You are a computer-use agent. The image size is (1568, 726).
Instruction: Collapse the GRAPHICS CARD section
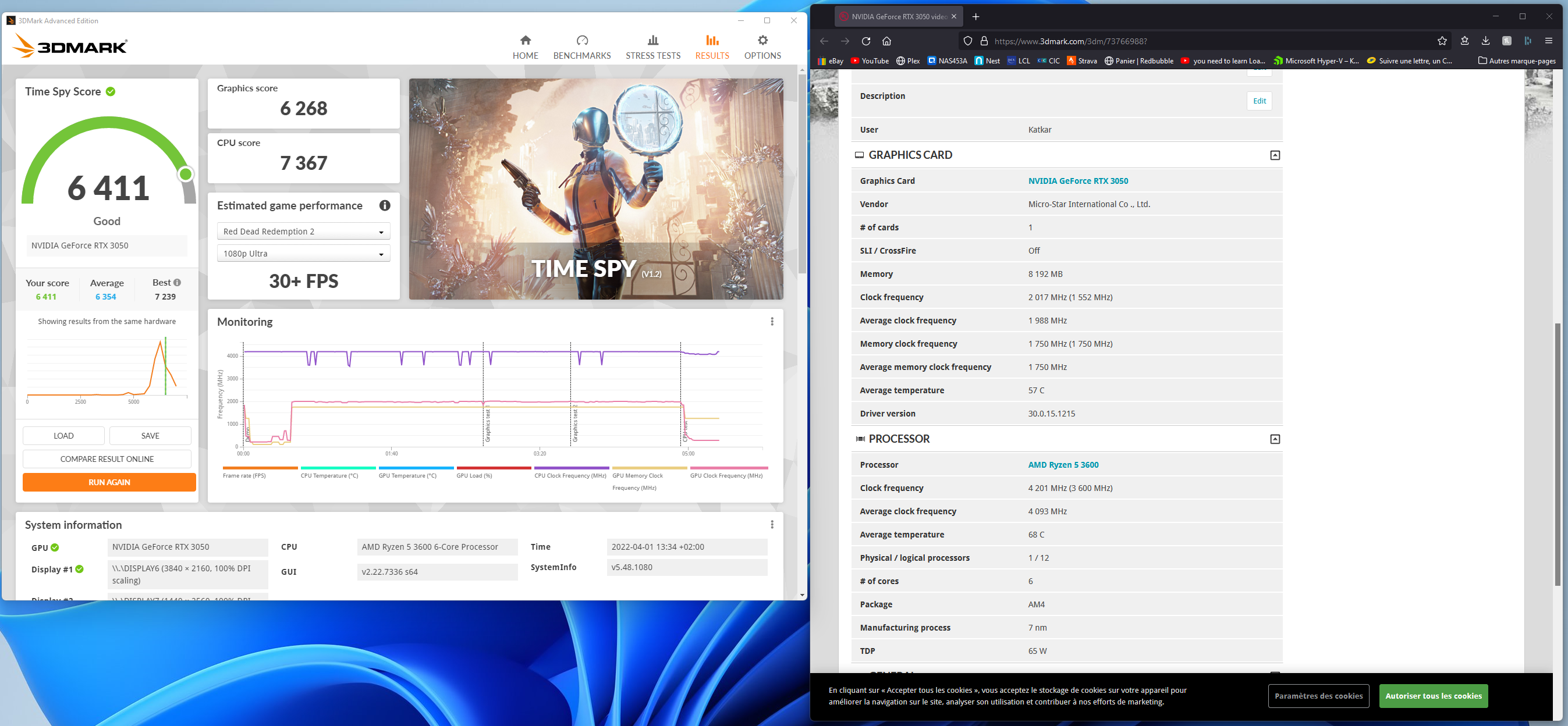pos(1275,155)
